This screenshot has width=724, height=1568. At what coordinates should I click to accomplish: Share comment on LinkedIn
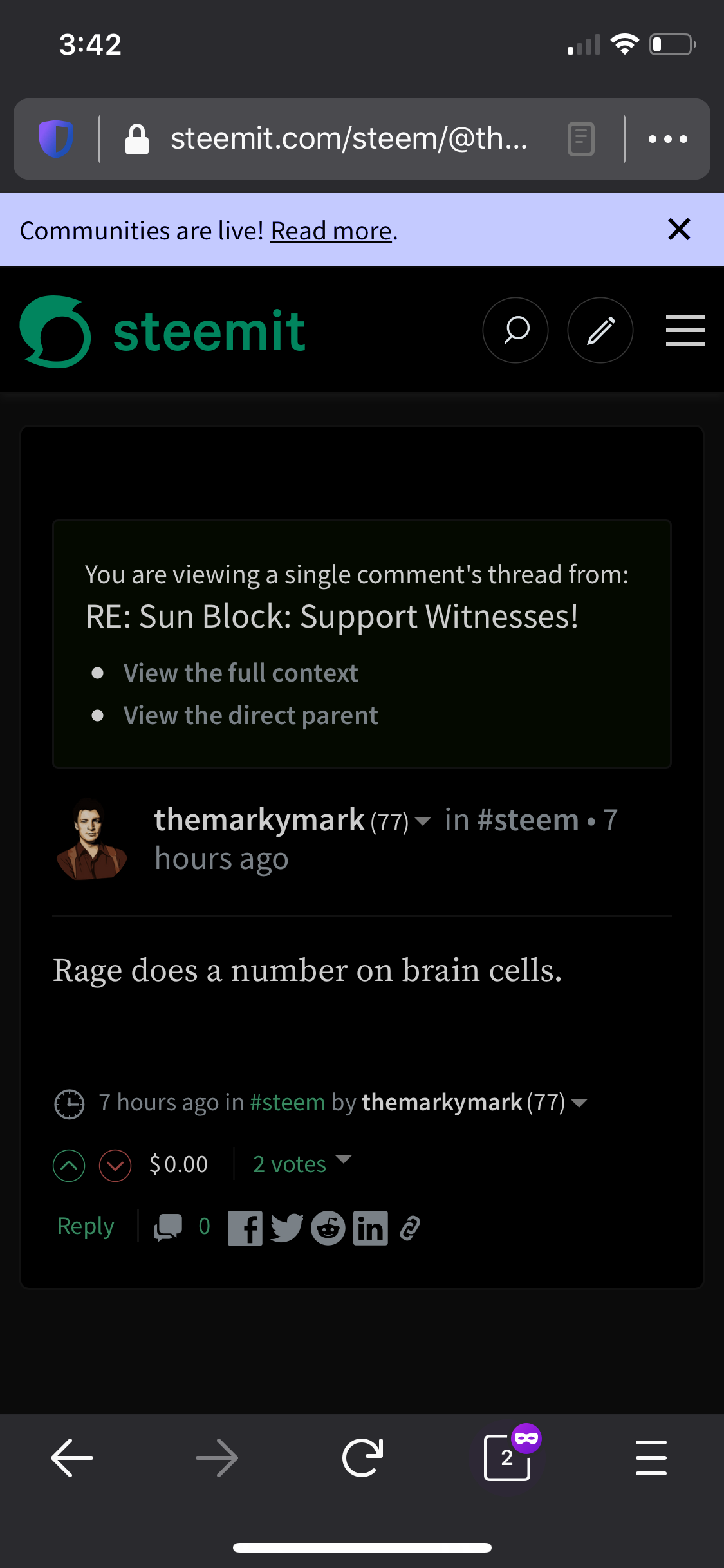(371, 1228)
